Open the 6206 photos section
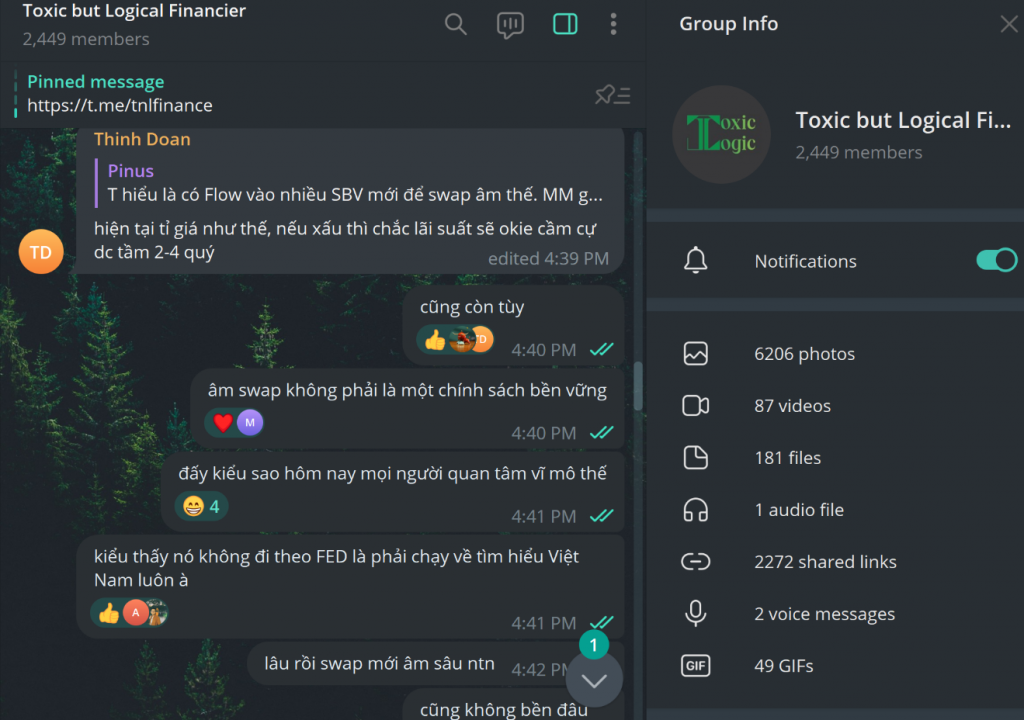Screen dimensions: 1024x720 coord(804,354)
